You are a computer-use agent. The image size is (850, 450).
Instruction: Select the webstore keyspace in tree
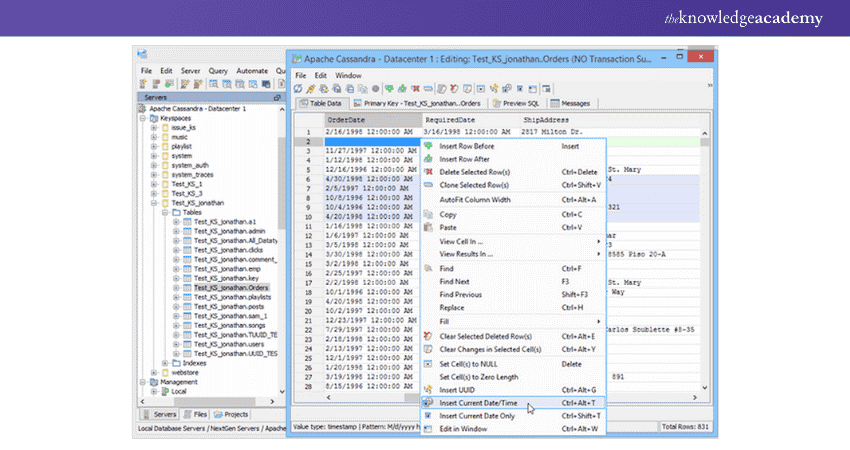[x=185, y=372]
